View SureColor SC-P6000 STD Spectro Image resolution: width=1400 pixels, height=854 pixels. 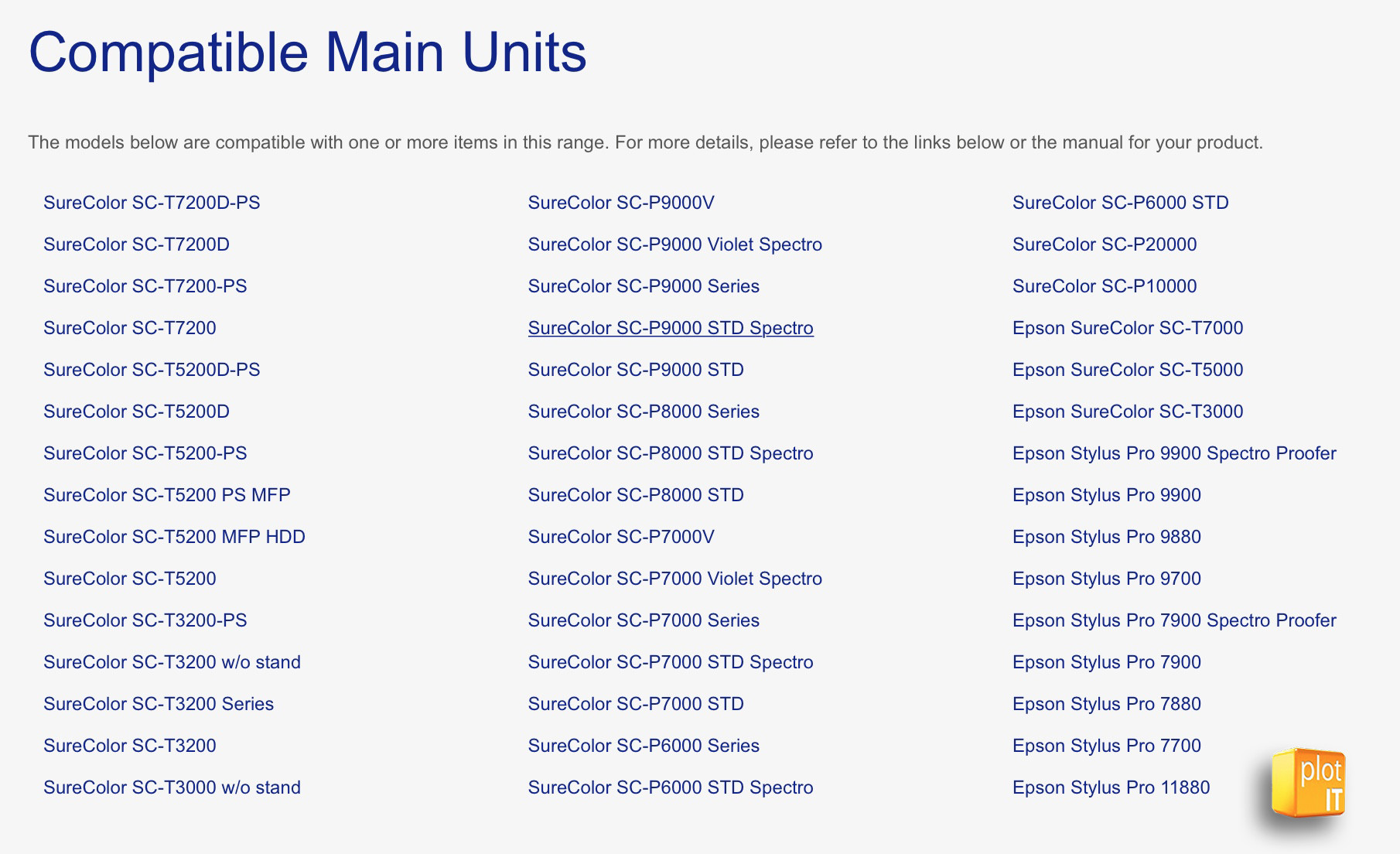(x=671, y=787)
